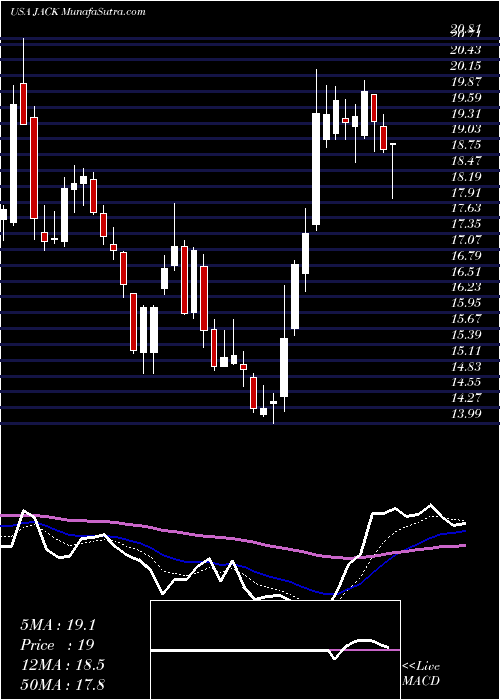The image size is (500, 700).
Task: Click the 17.35 price axis label
Action: click(x=465, y=225)
